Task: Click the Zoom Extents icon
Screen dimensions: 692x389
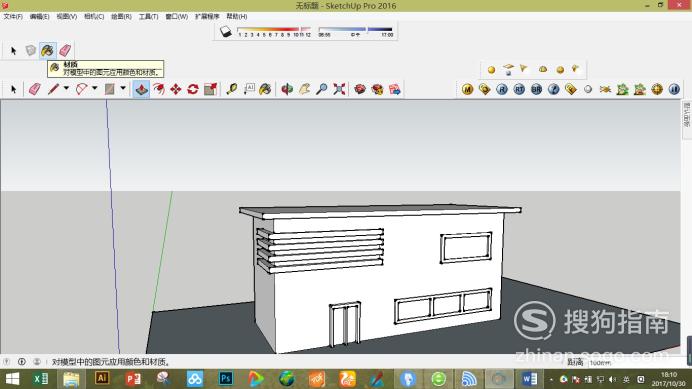Action: click(339, 89)
